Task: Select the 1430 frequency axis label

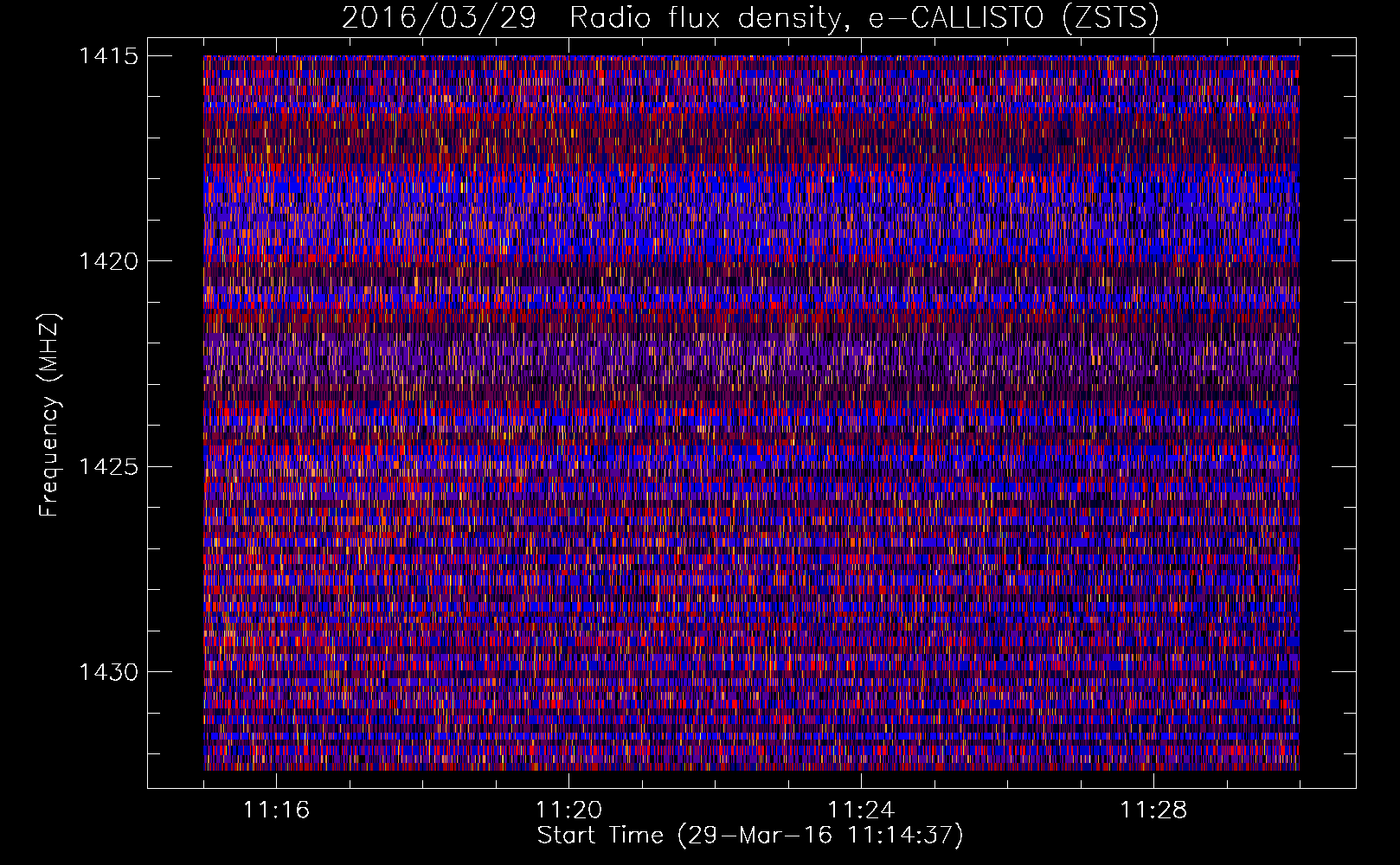Action: tap(108, 672)
